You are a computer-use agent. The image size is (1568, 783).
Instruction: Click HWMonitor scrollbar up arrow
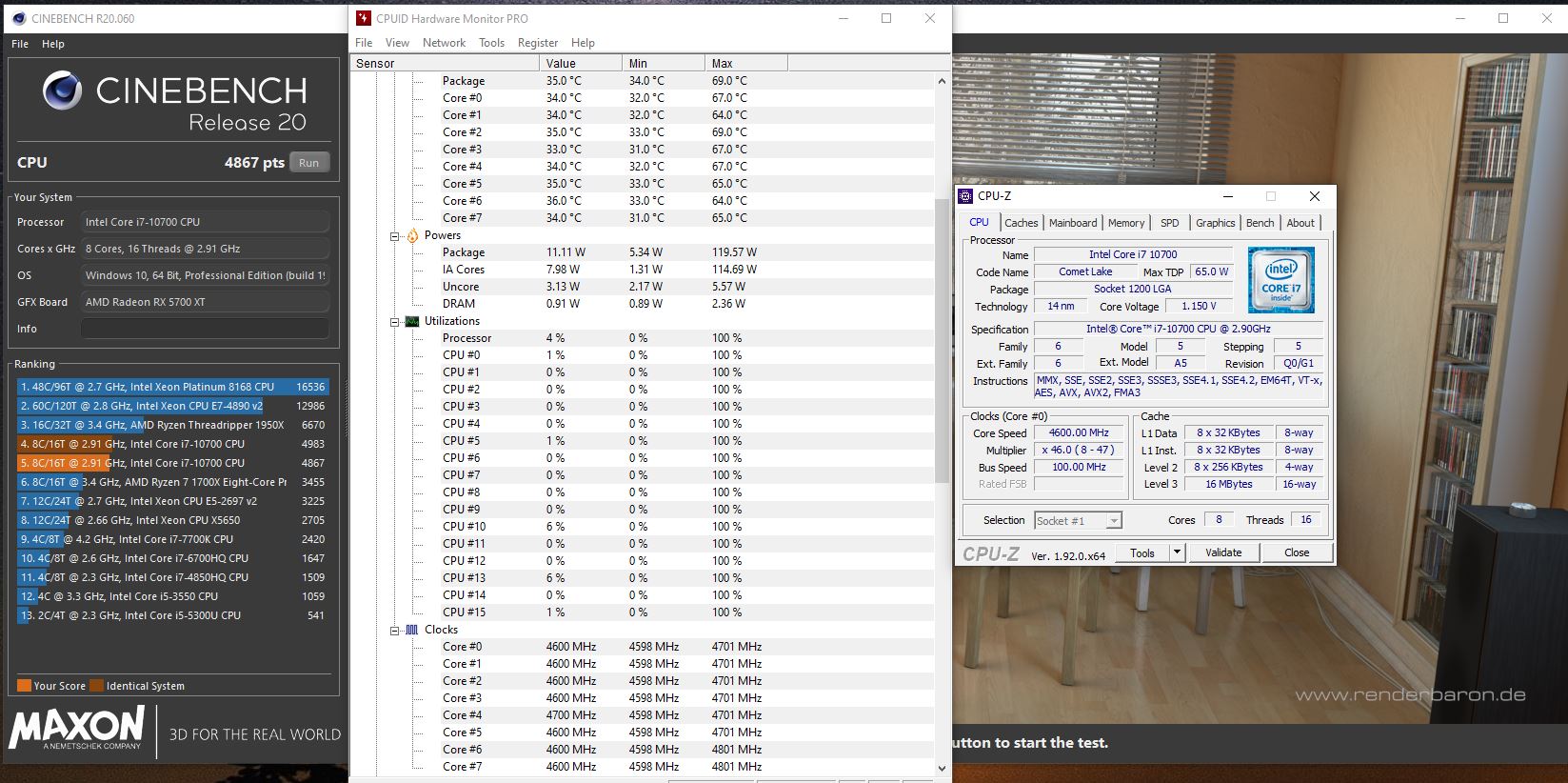(x=942, y=81)
